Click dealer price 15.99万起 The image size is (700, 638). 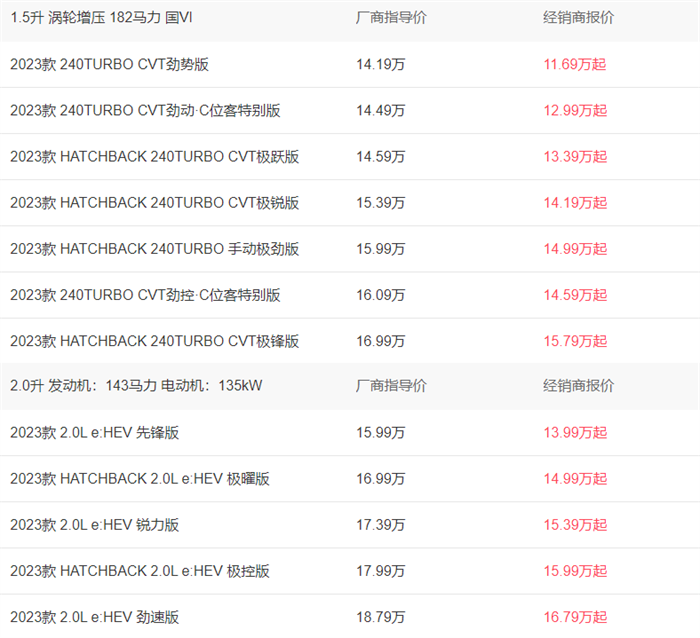coord(575,571)
